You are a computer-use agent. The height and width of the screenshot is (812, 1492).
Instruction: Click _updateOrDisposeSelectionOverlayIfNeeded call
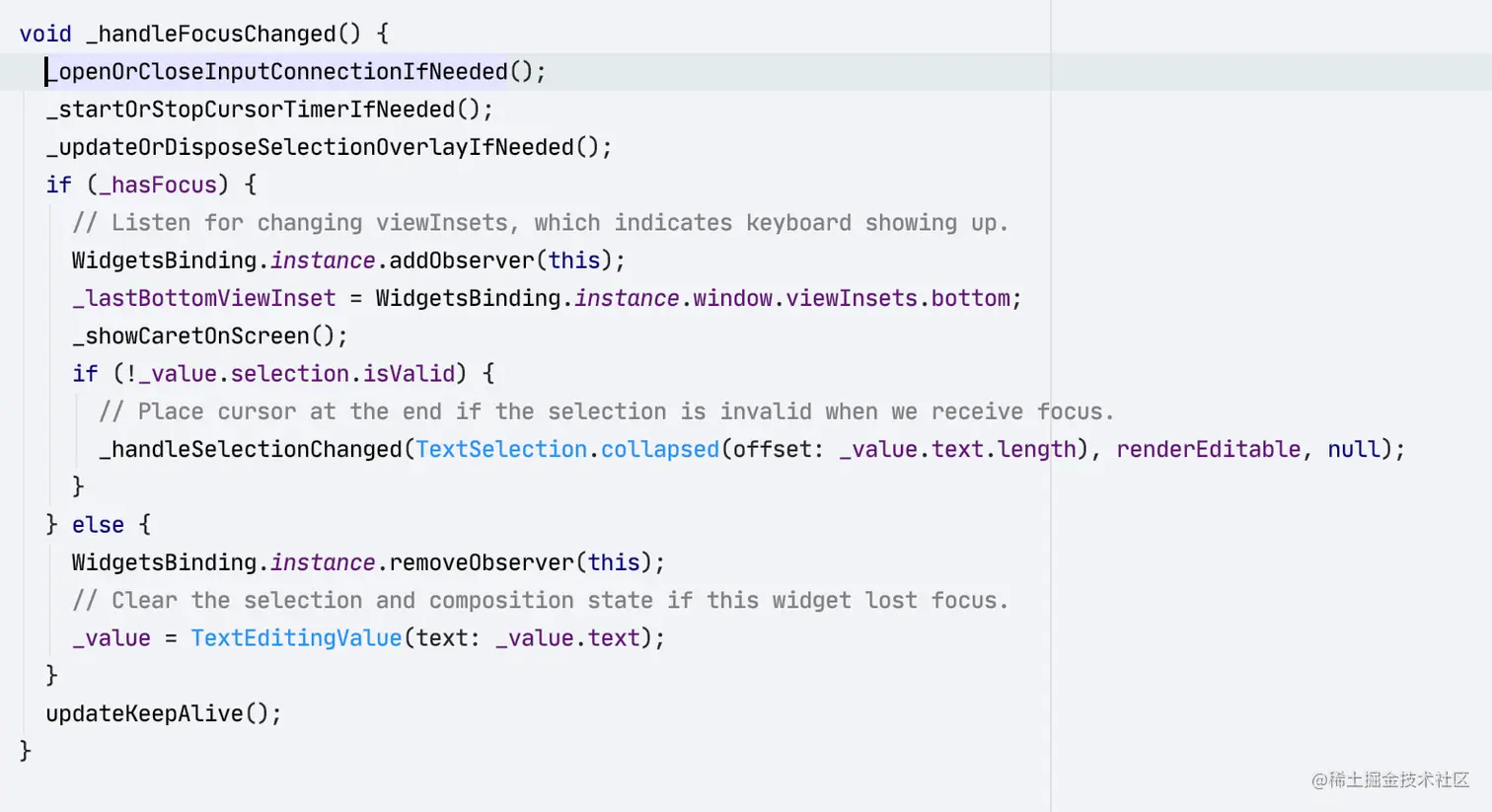tap(310, 147)
